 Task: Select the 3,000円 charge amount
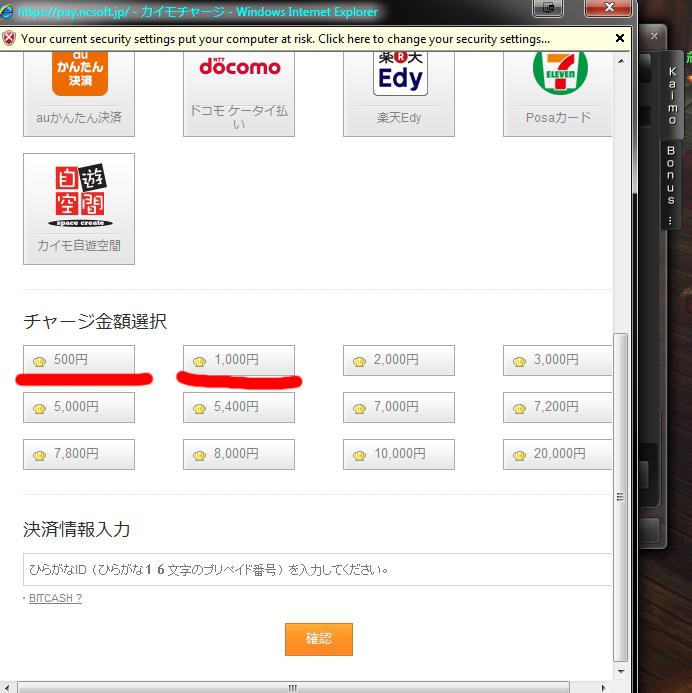pos(558,360)
